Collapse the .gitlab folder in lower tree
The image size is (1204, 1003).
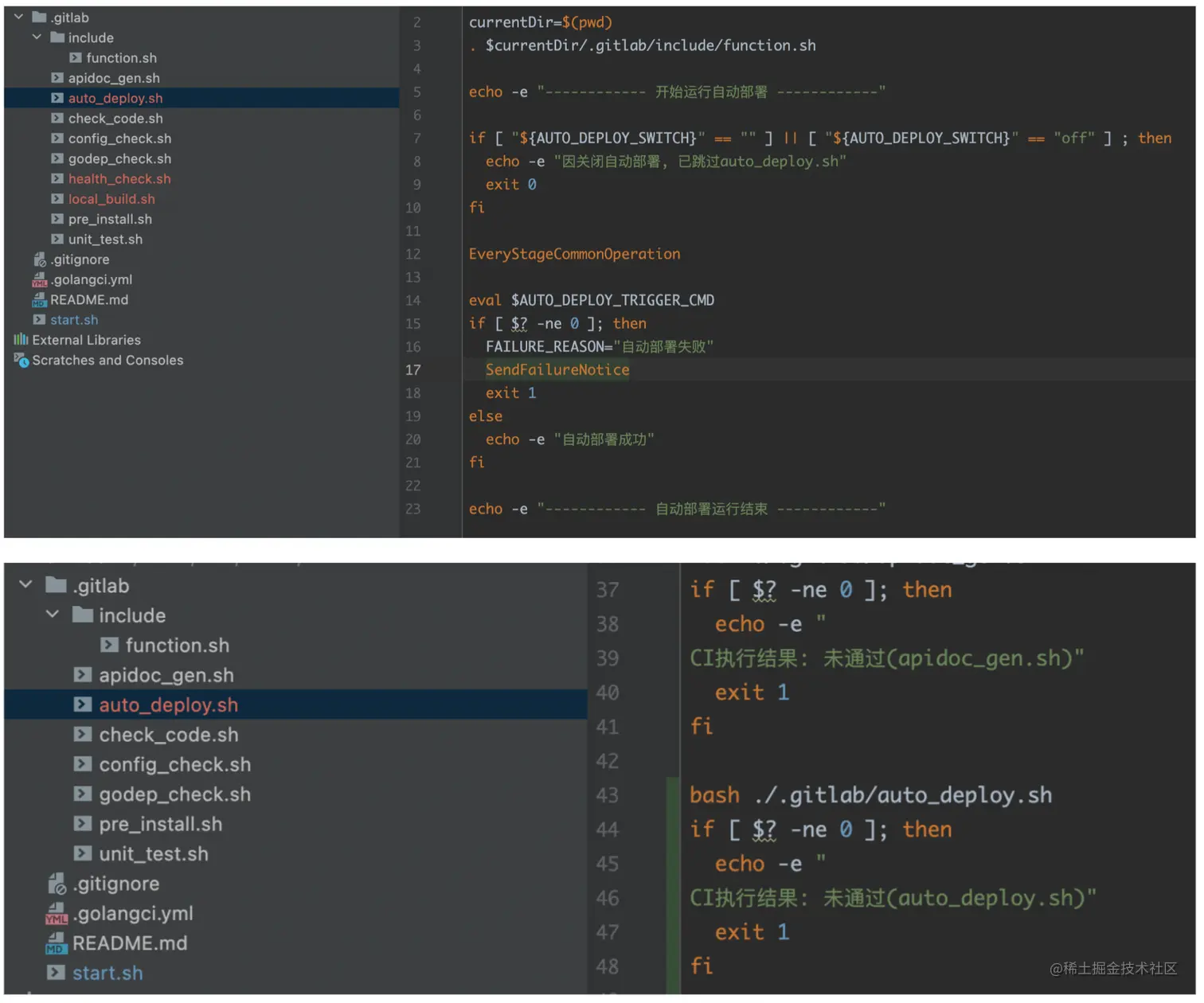(25, 585)
